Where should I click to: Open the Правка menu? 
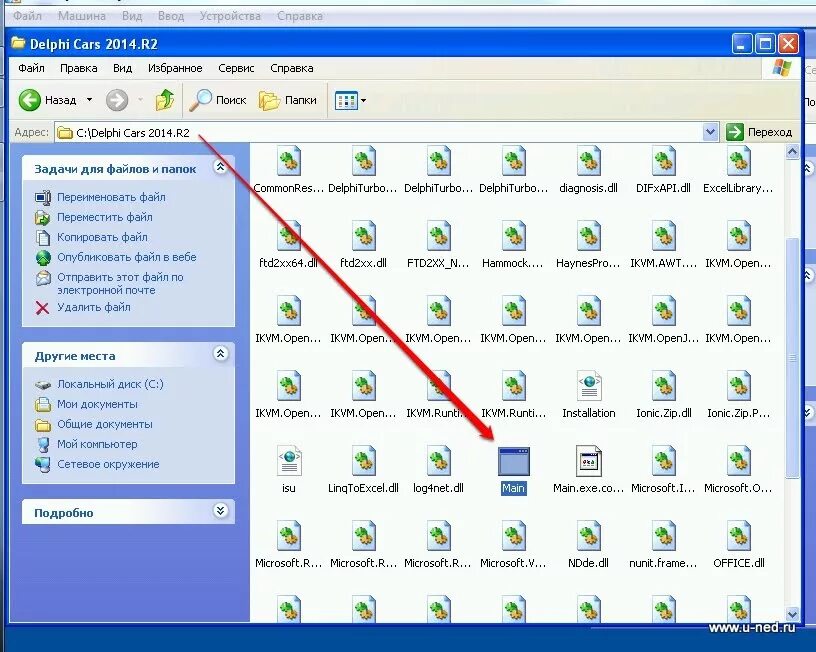click(79, 68)
